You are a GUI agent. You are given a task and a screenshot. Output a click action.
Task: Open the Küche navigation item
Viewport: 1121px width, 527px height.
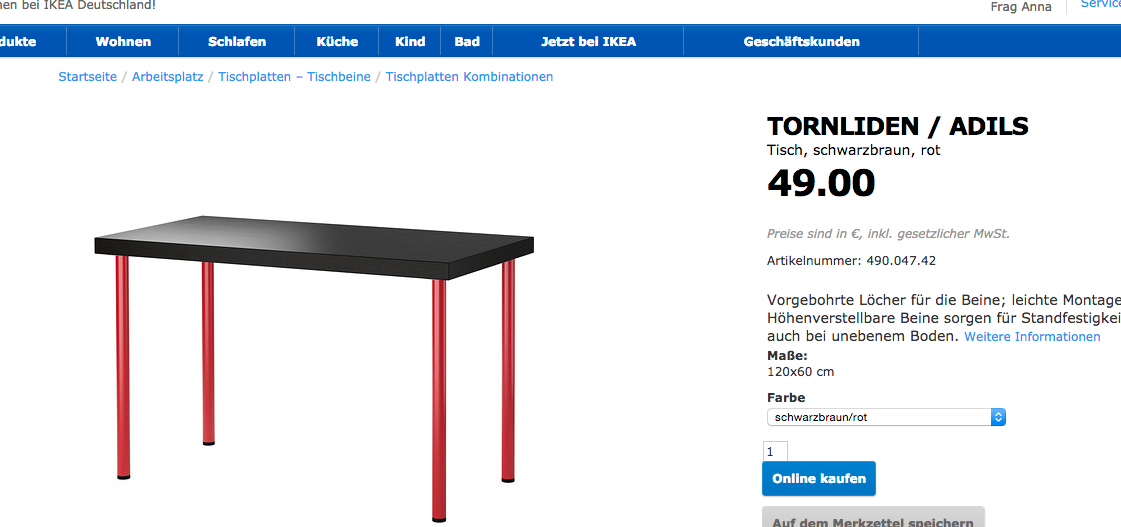(x=337, y=41)
